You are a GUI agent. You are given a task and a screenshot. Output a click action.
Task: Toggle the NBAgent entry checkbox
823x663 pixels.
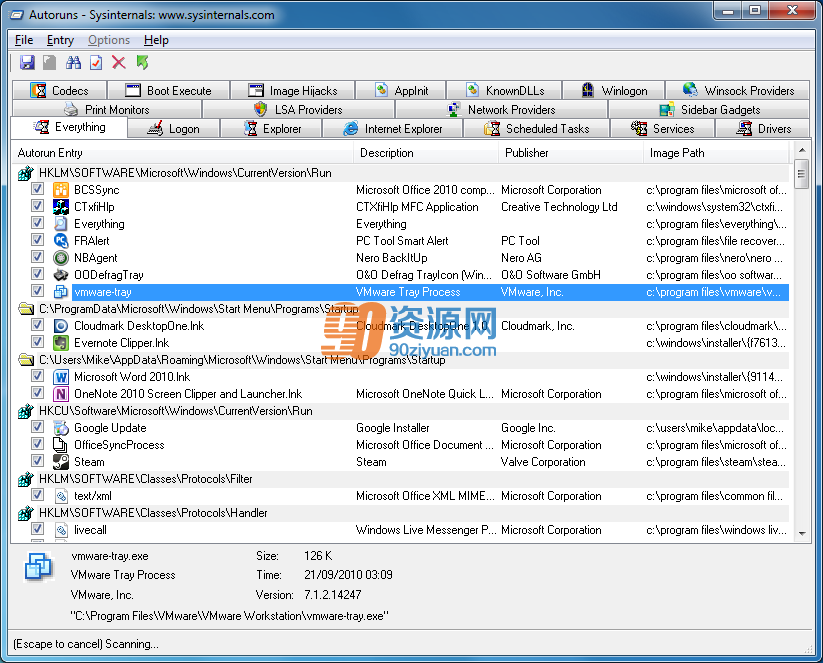(x=37, y=257)
